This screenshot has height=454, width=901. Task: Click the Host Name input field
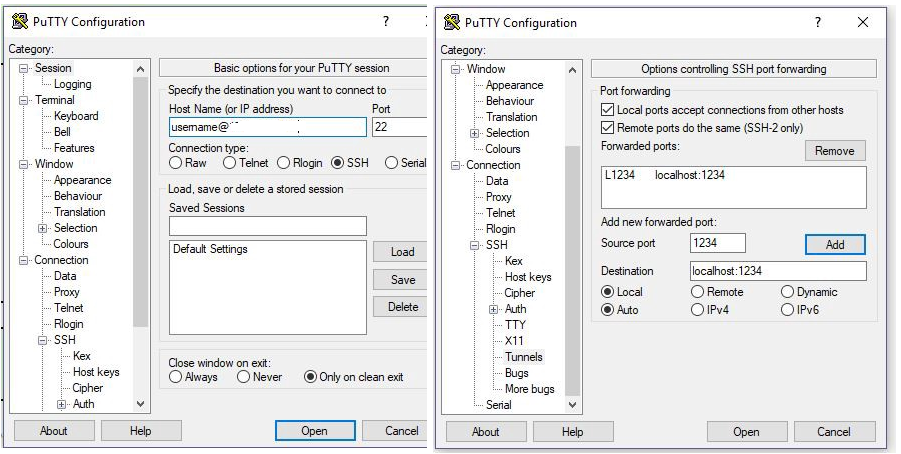[268, 127]
